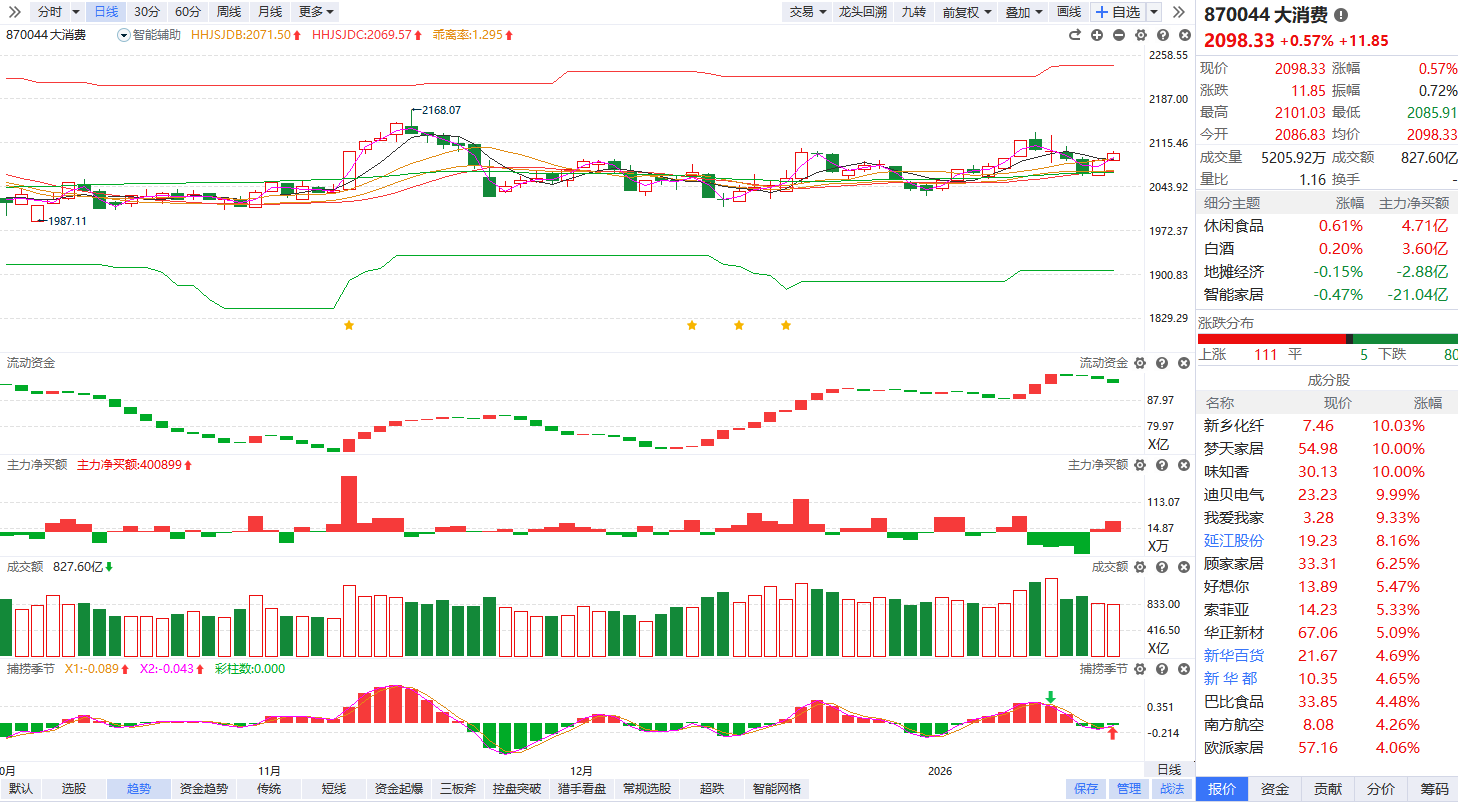1458x802 pixels.
Task: Open help for 主力净买额 indicator
Action: (x=1162, y=465)
